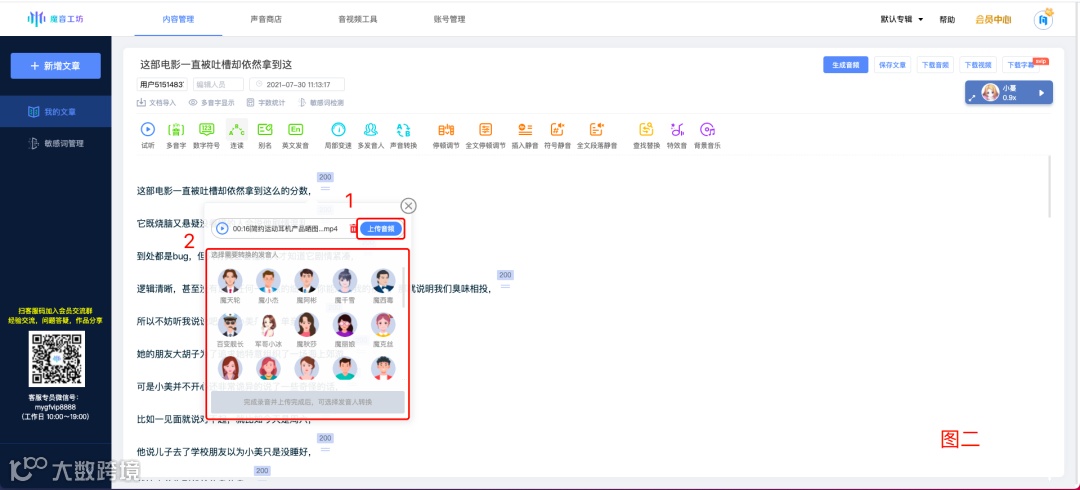The height and width of the screenshot is (490, 1080).
Task: Click the disabled 可选择发音人转换 convert button
Action: 307,402
